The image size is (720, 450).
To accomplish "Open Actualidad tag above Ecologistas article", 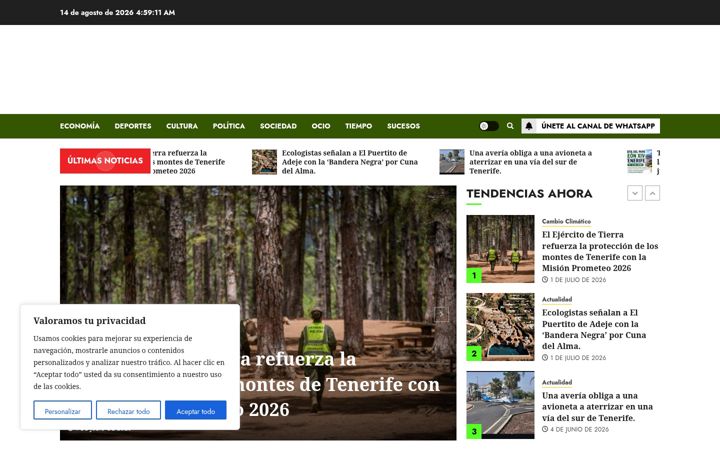I will tap(557, 299).
